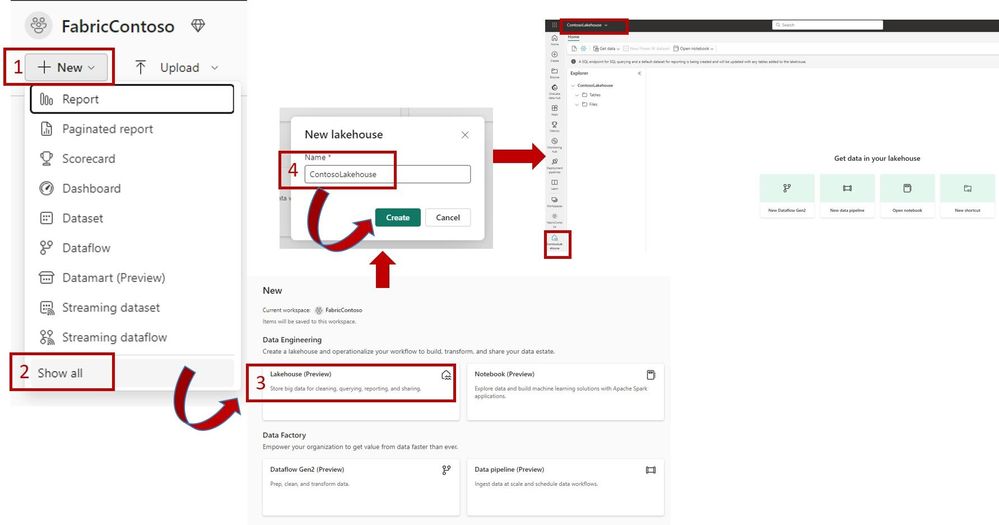The width and height of the screenshot is (999, 525).
Task: Open Deployment pipelines in left rail
Action: pos(554,165)
